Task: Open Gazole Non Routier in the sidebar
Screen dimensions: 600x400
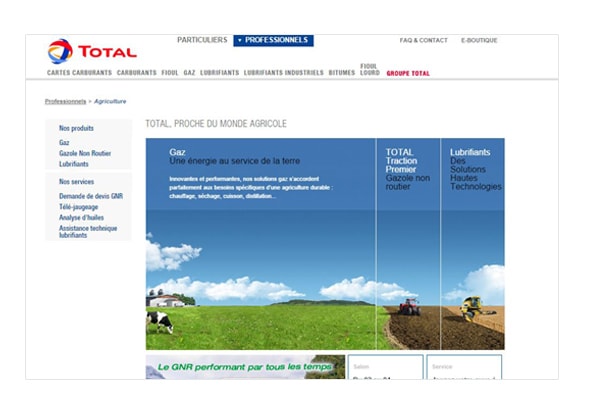Action: pyautogui.click(x=85, y=153)
